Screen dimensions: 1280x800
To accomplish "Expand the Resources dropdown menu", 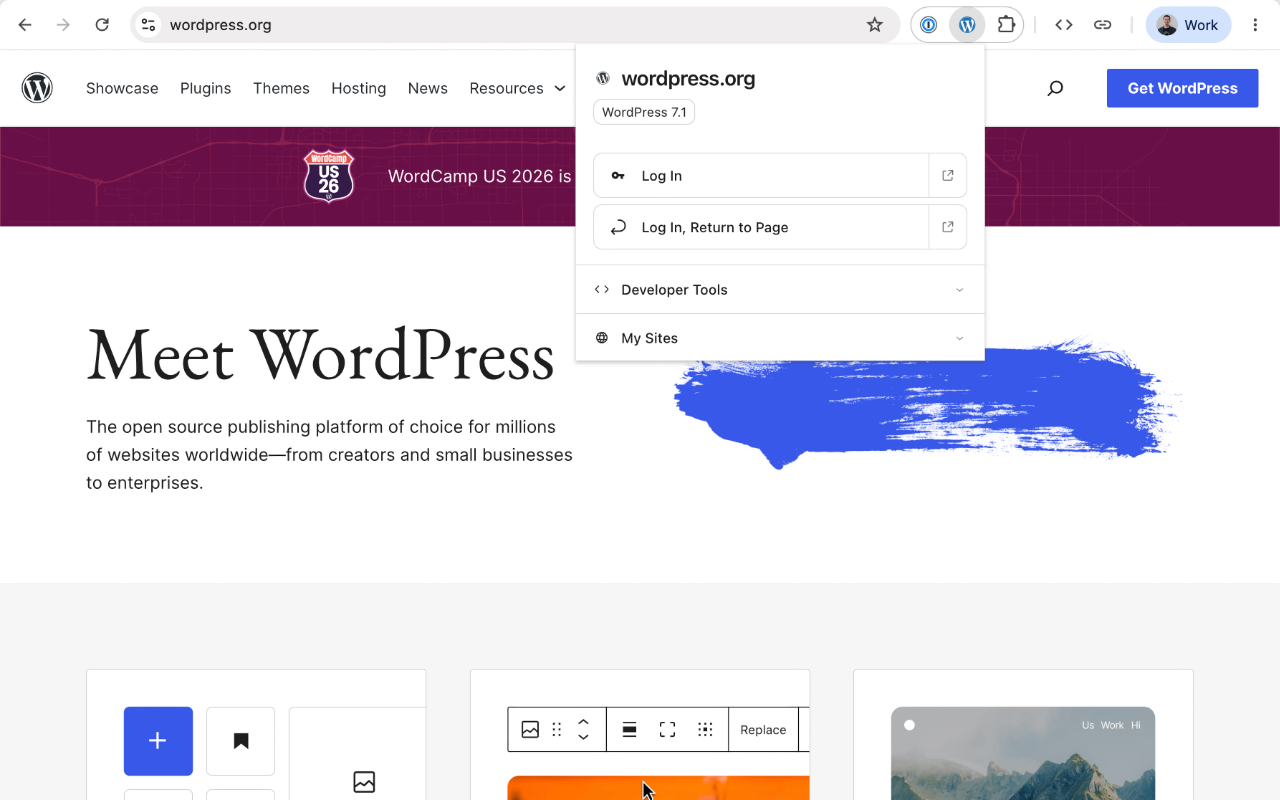I will click(x=517, y=88).
